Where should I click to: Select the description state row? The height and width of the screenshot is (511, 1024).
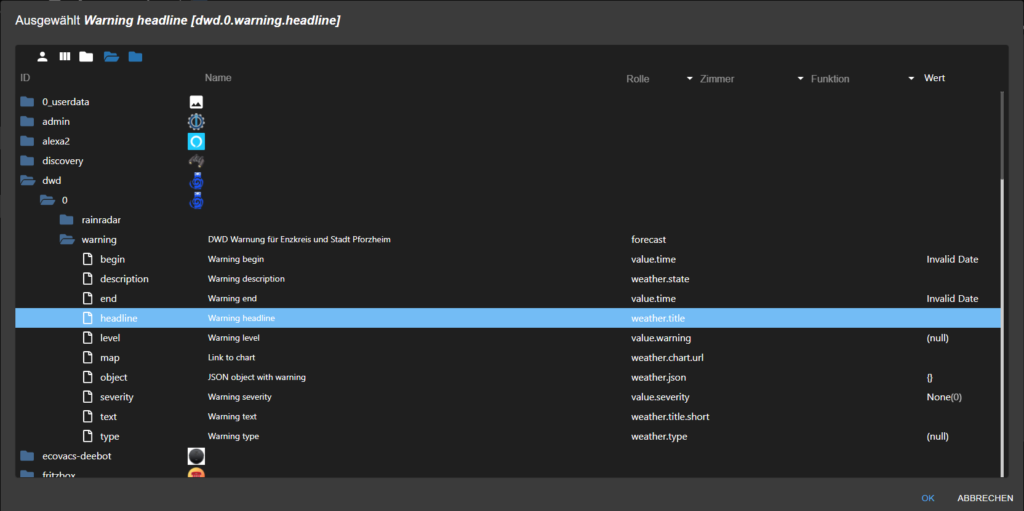point(124,279)
